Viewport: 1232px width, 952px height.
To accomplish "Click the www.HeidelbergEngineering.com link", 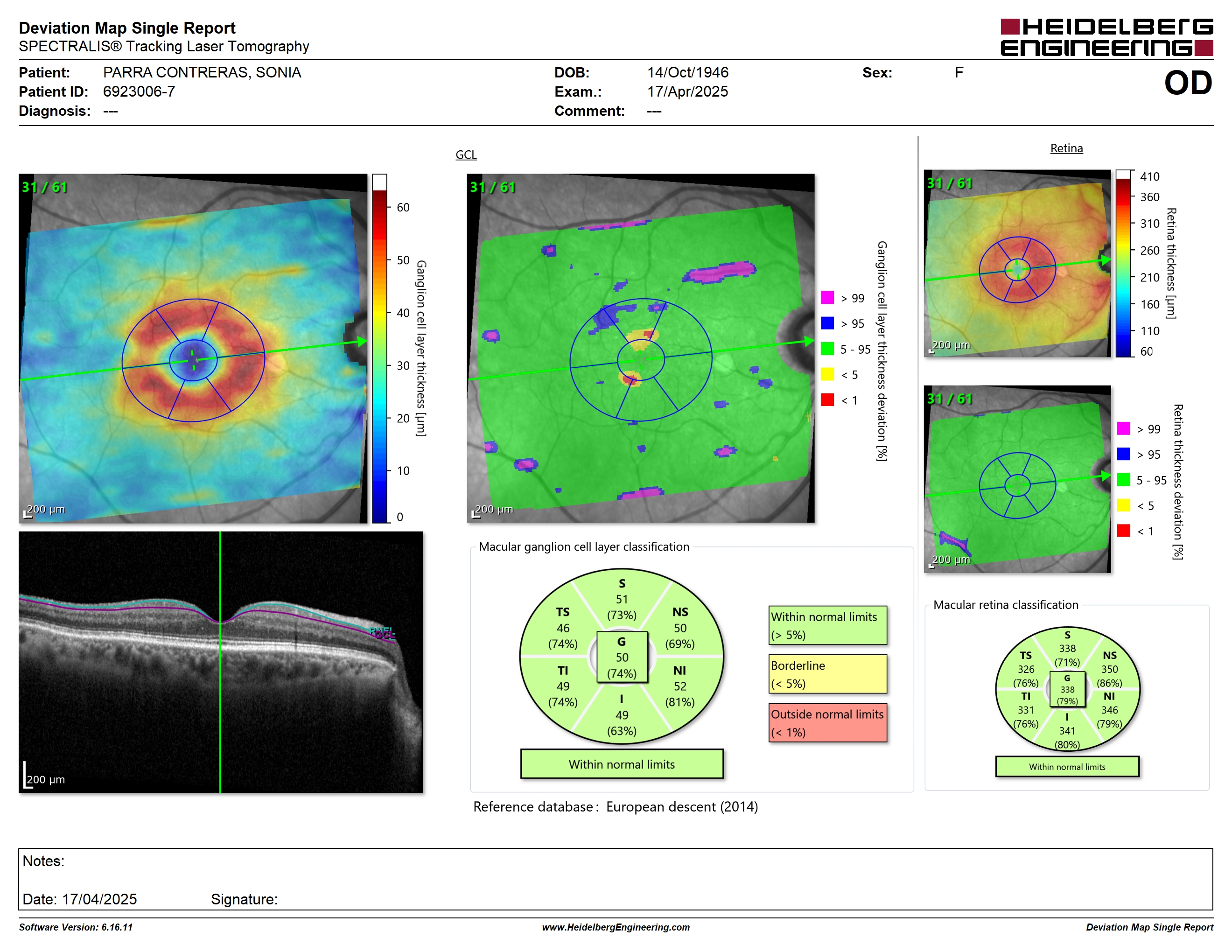I will 616,927.
